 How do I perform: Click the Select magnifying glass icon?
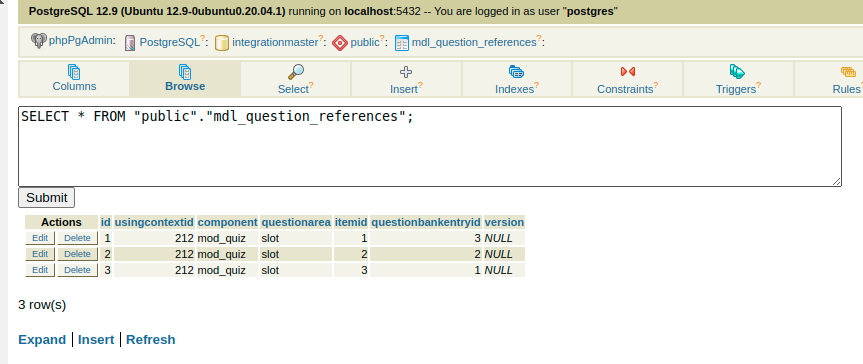click(x=296, y=72)
